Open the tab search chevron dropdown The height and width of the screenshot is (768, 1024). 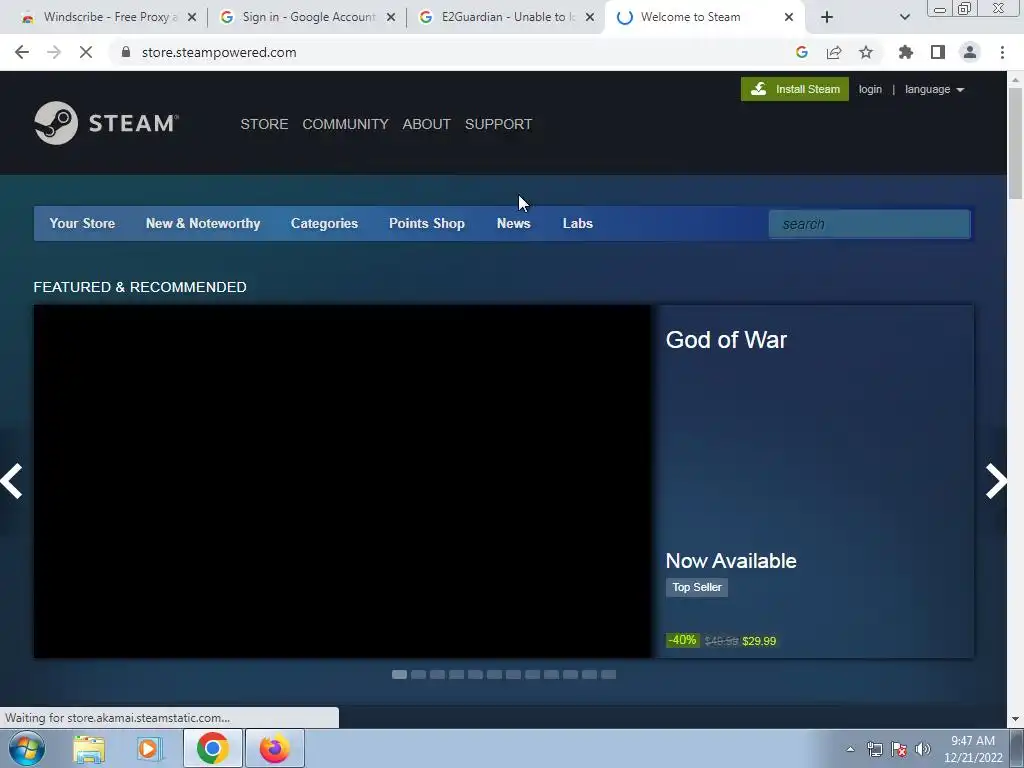(904, 18)
